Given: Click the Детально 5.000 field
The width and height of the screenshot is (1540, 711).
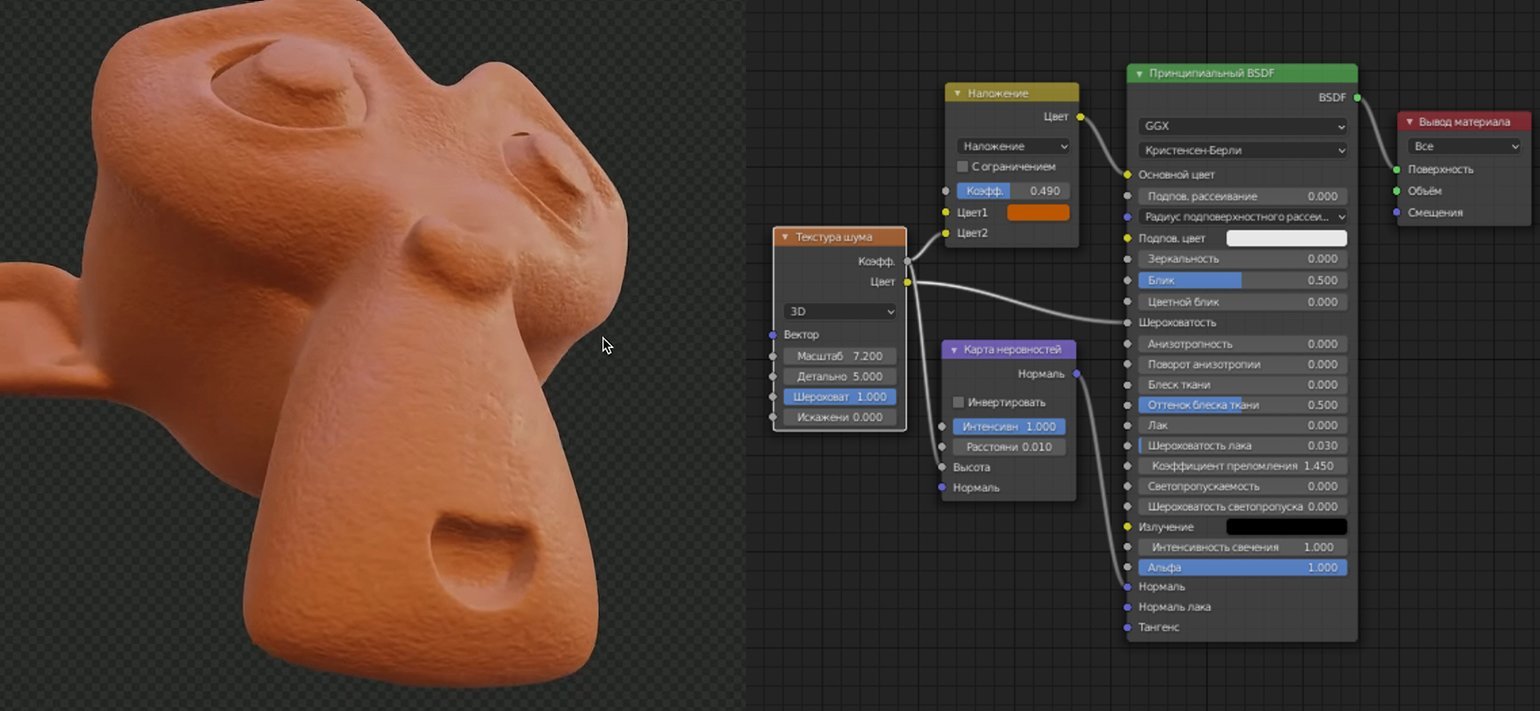Looking at the screenshot, I should 840,377.
